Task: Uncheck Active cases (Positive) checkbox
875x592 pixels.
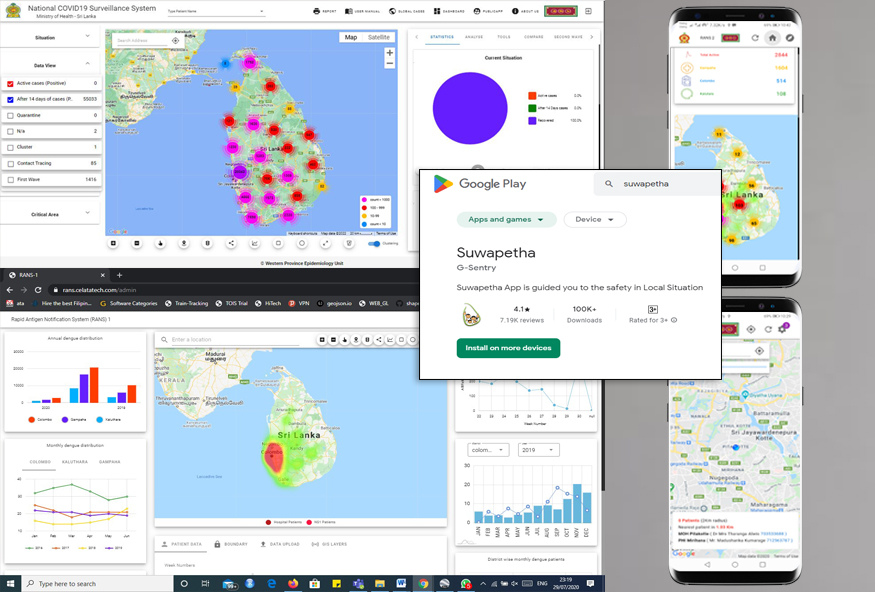Action: [x=10, y=84]
